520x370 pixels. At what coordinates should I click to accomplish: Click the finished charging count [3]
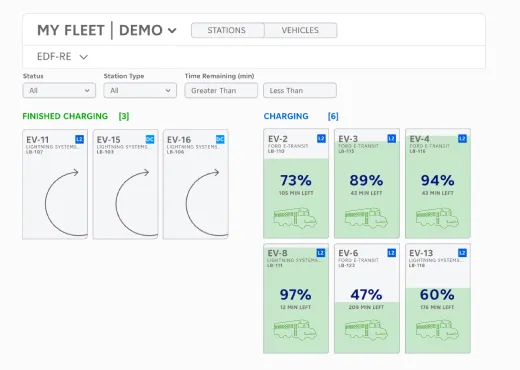tap(124, 116)
